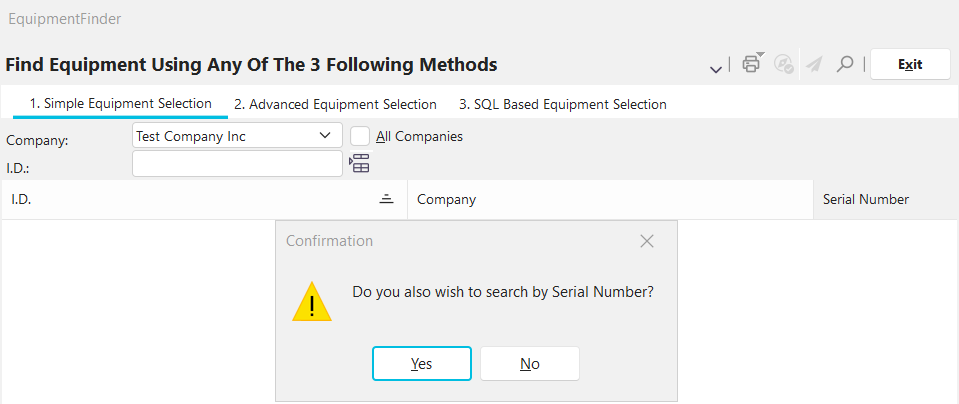The height and width of the screenshot is (404, 959).
Task: Select the Simple Equipment Selection tab
Action: (x=120, y=103)
